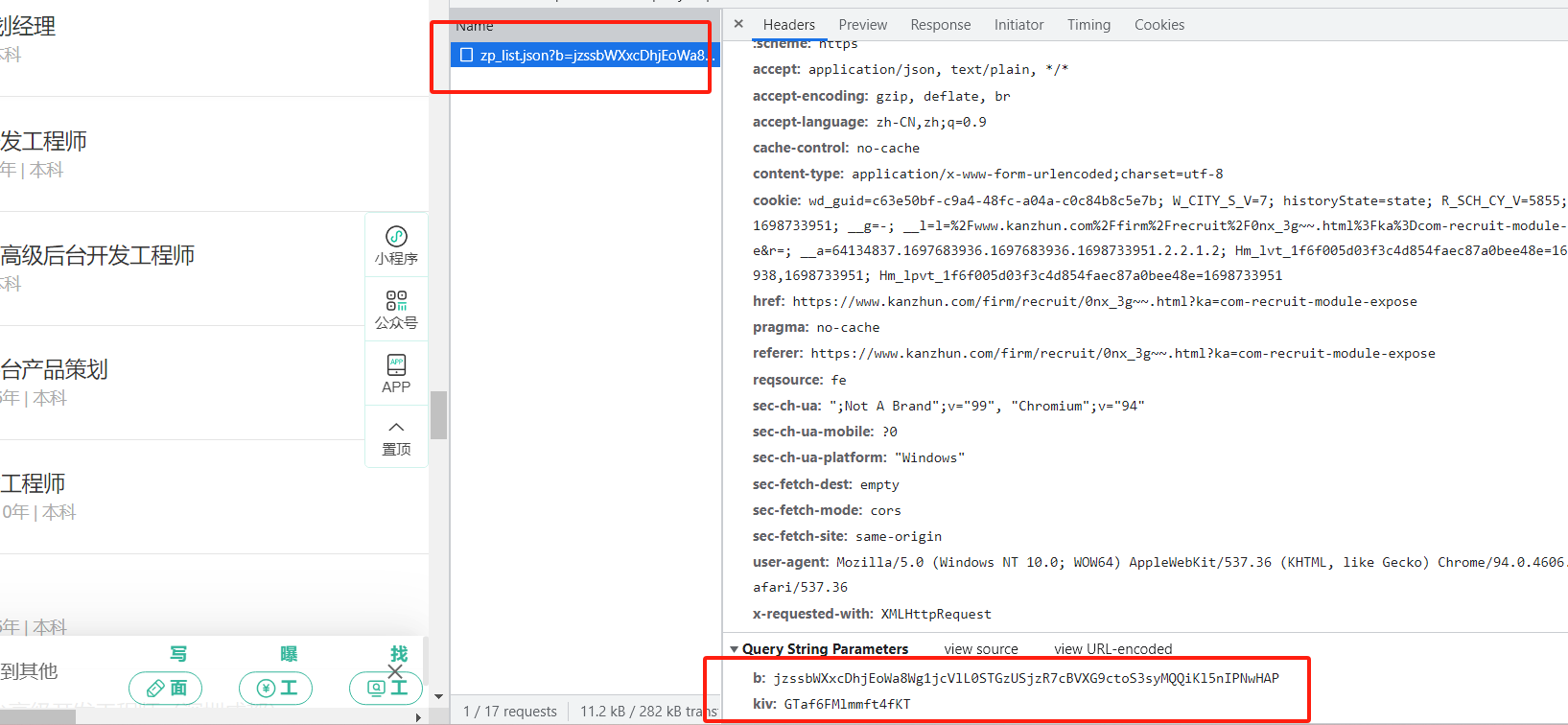Image resolution: width=1568 pixels, height=725 pixels.
Task: Click the content-type header value
Action: (1038, 174)
